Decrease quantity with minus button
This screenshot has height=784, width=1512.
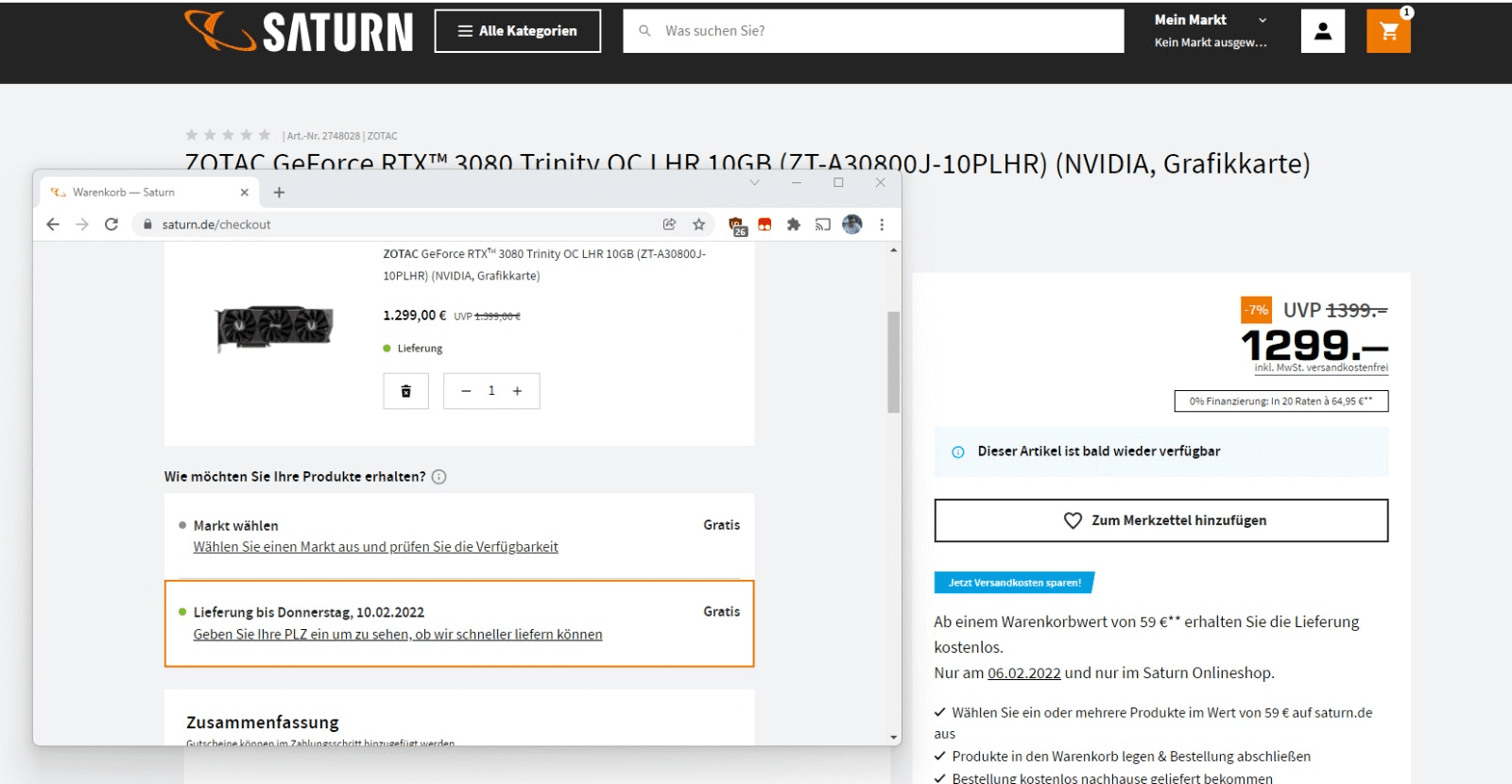click(x=466, y=391)
